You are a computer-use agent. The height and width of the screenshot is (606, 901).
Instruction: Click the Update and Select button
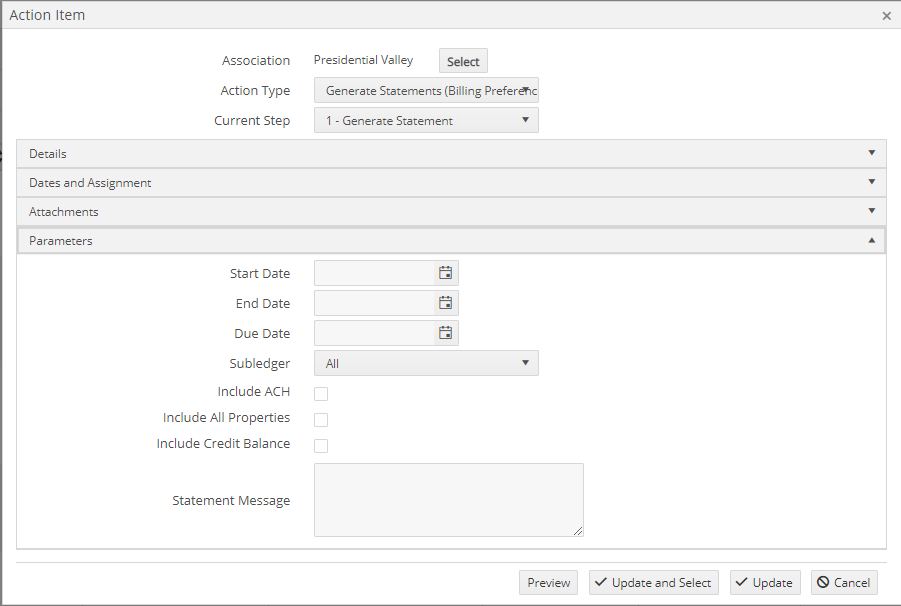(653, 582)
